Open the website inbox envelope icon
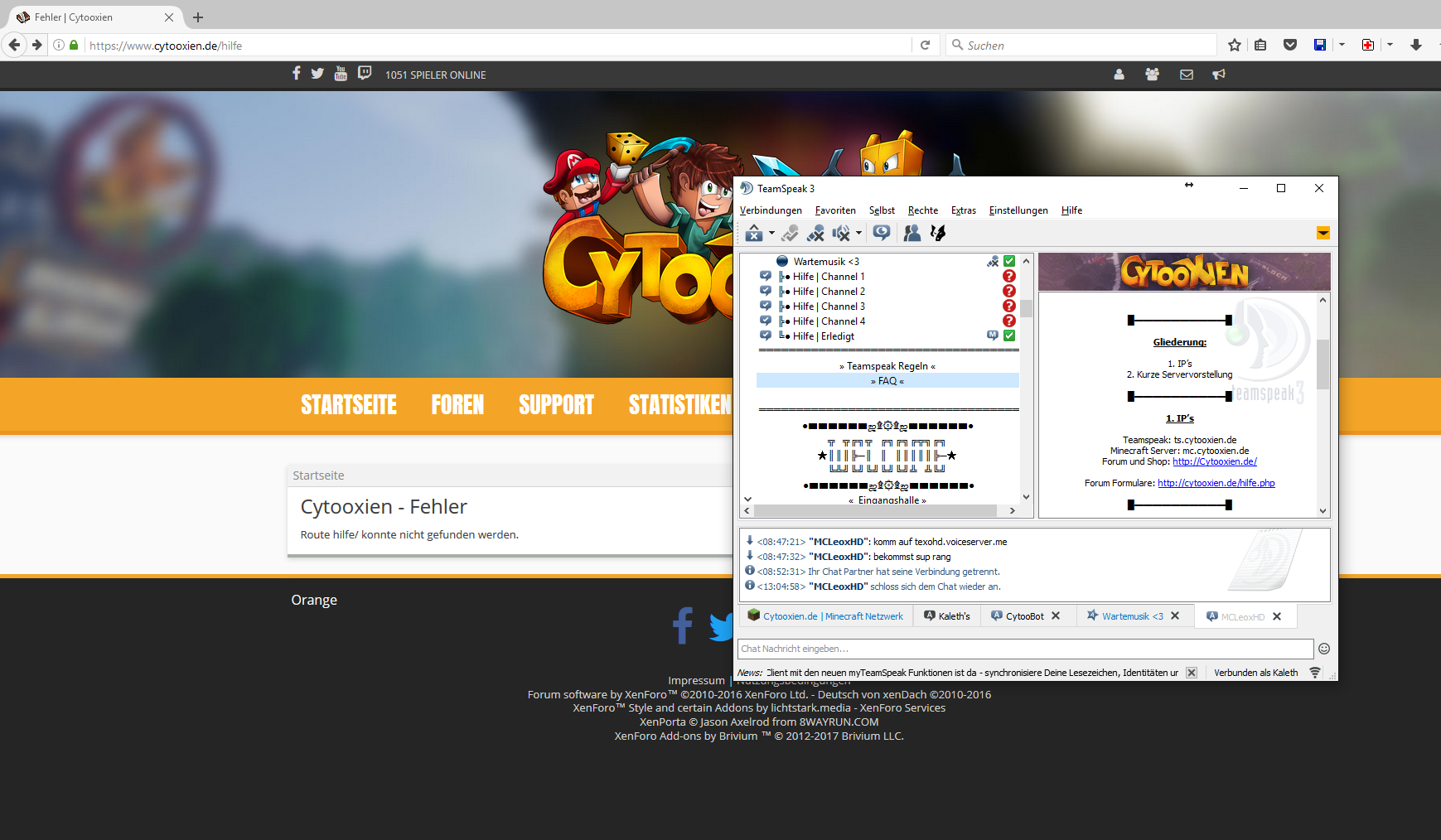 [1187, 74]
